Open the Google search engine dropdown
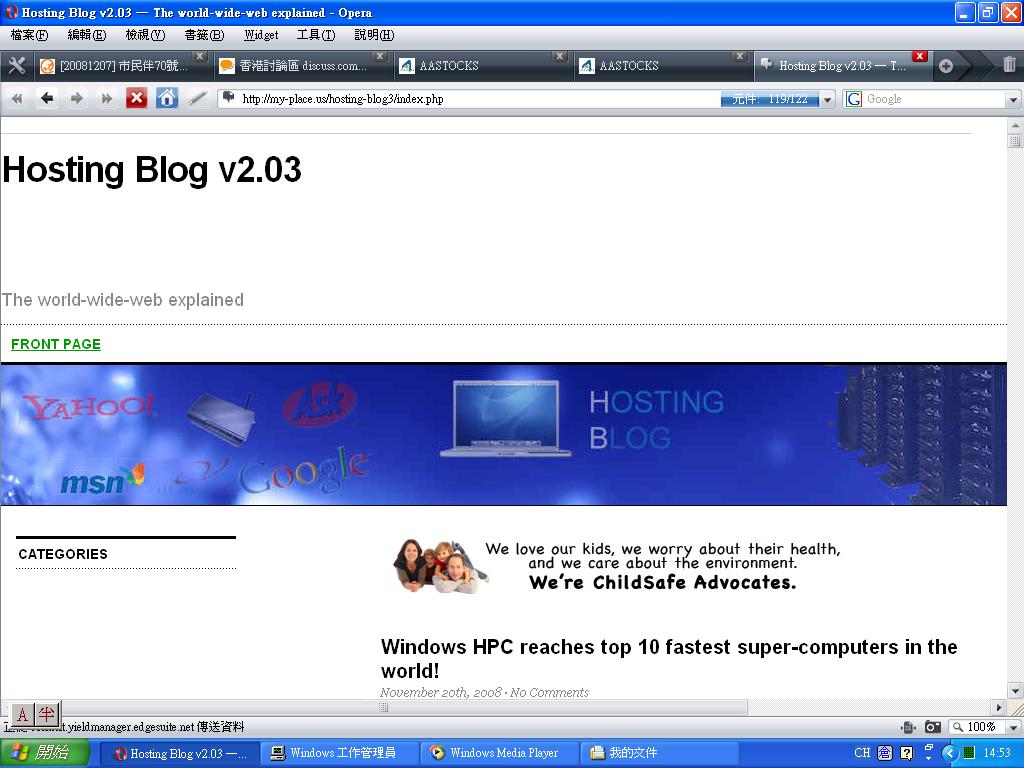Viewport: 1024px width, 768px height. 1013,99
